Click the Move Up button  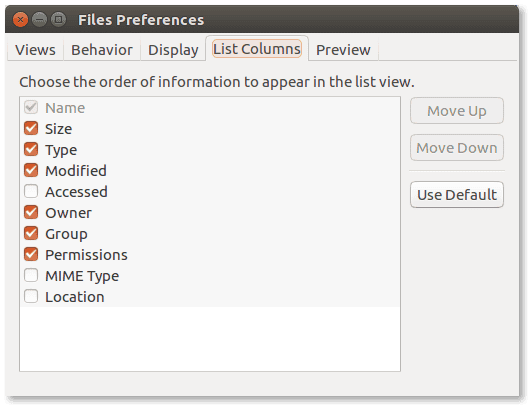457,111
